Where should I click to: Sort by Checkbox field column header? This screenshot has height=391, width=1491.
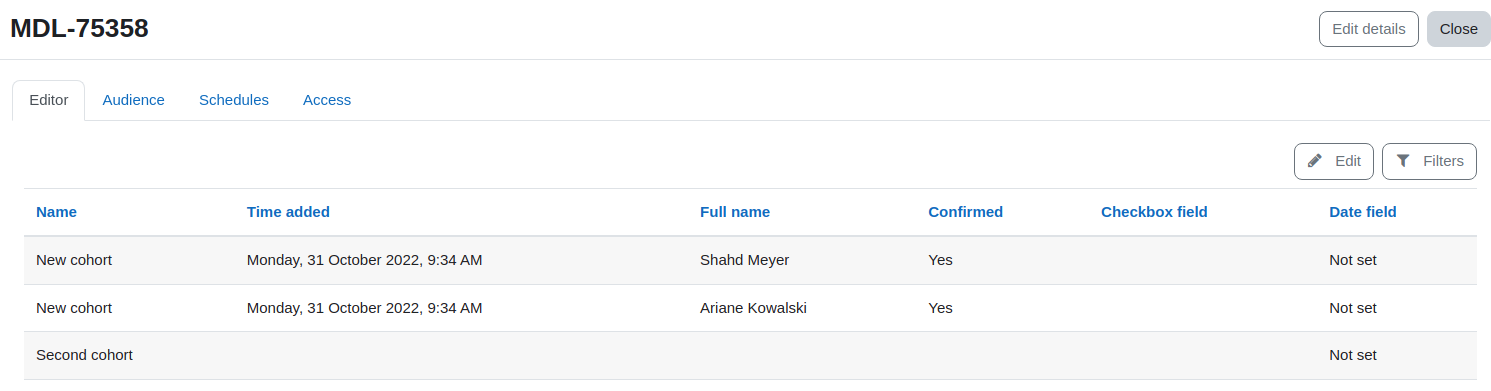click(x=1154, y=212)
